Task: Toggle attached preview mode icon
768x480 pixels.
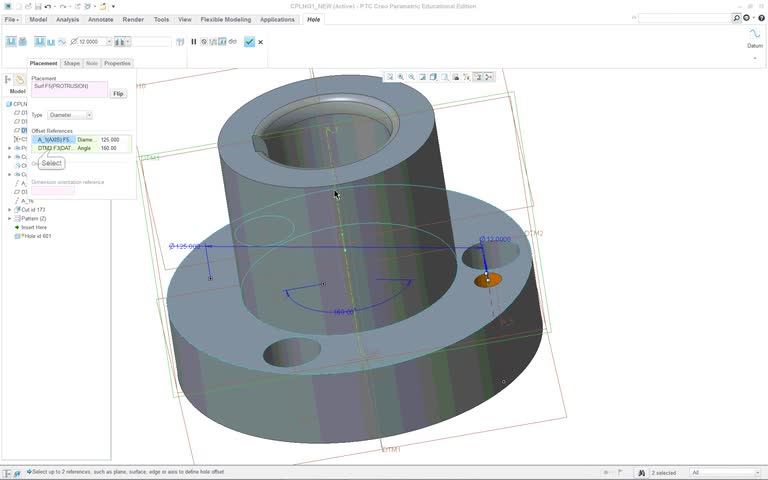Action: point(222,42)
